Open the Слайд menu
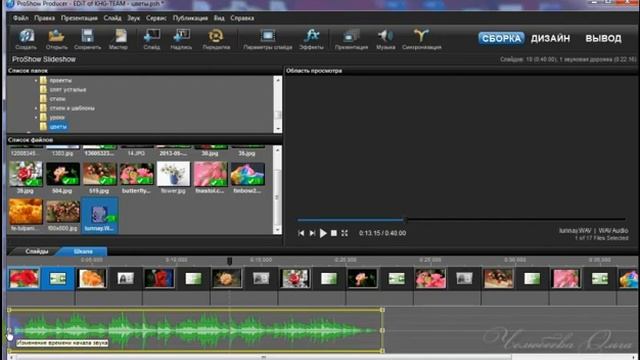The height and width of the screenshot is (360, 640). click(x=112, y=18)
